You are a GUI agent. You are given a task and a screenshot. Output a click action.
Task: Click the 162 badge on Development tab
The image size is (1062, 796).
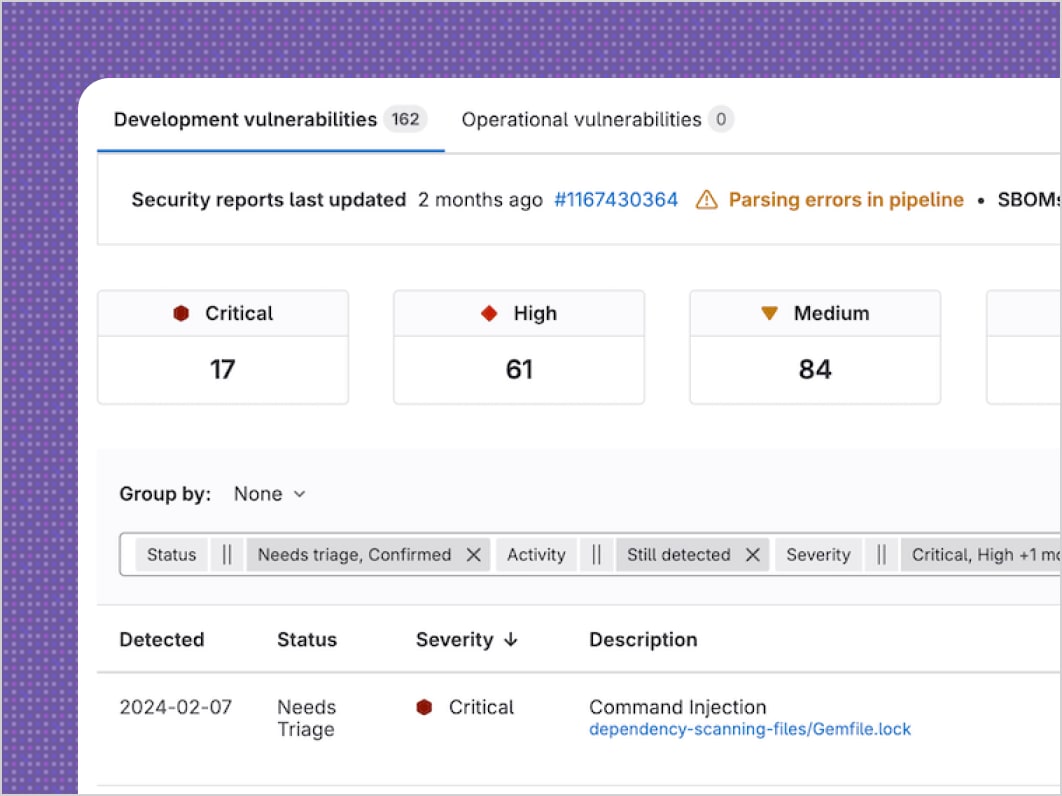(x=405, y=119)
